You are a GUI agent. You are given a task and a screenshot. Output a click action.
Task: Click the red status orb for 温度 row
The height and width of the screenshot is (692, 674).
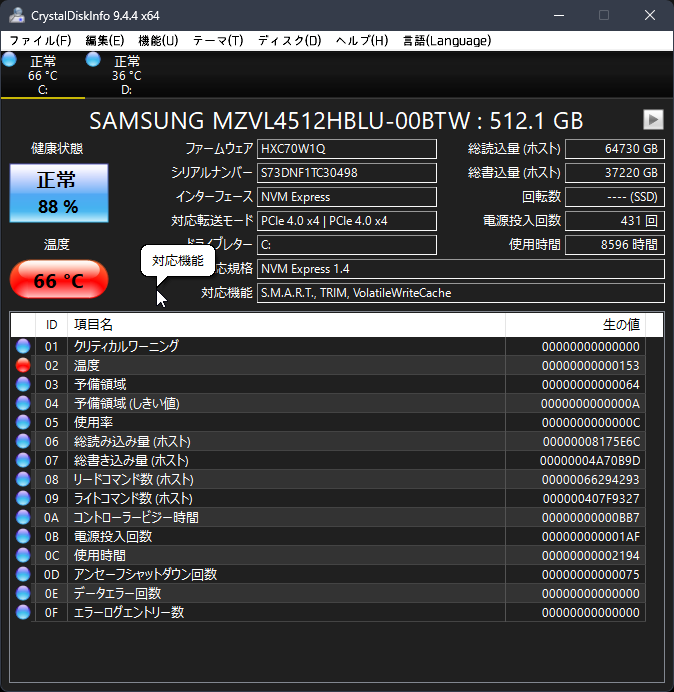tap(23, 365)
